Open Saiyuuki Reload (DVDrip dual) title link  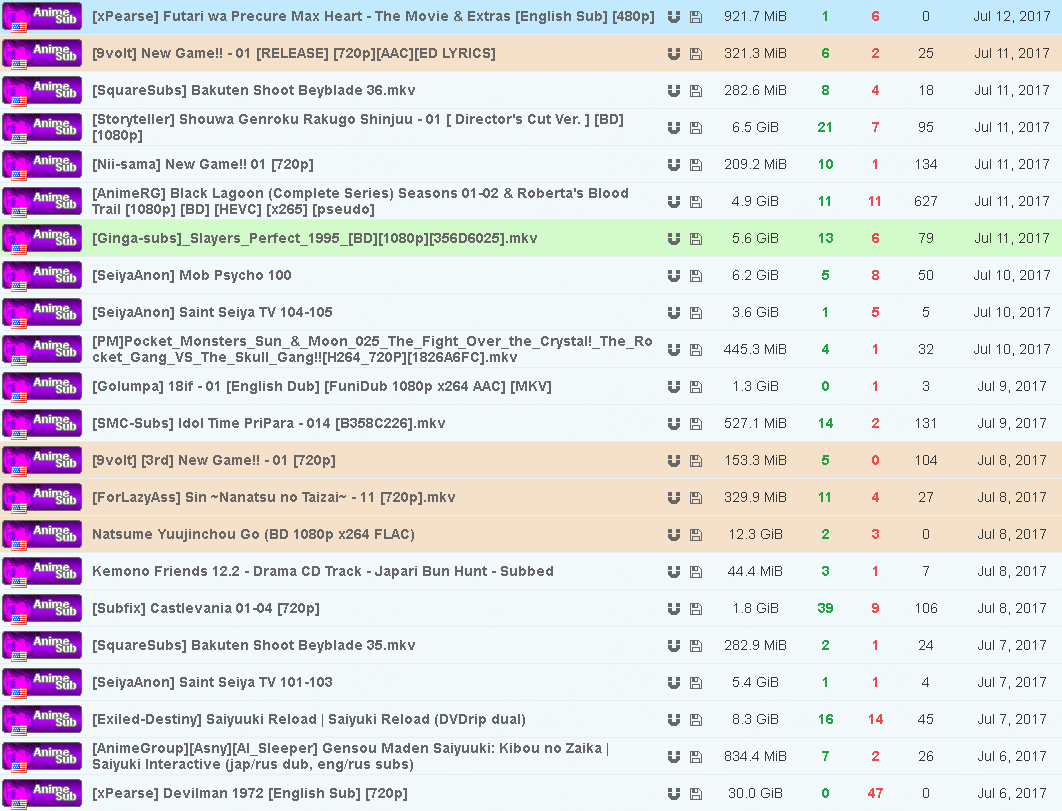309,719
